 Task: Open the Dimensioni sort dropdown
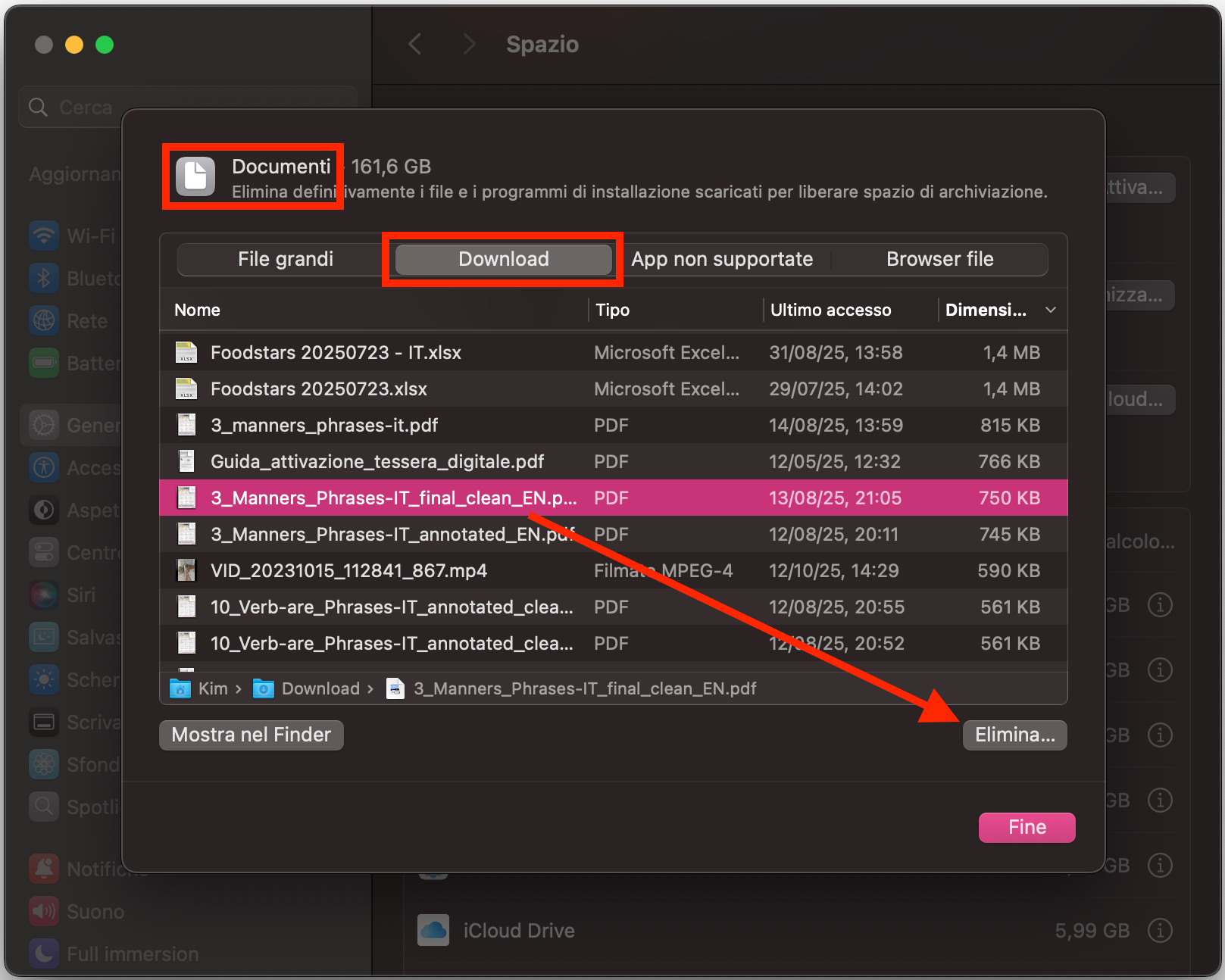[1051, 310]
